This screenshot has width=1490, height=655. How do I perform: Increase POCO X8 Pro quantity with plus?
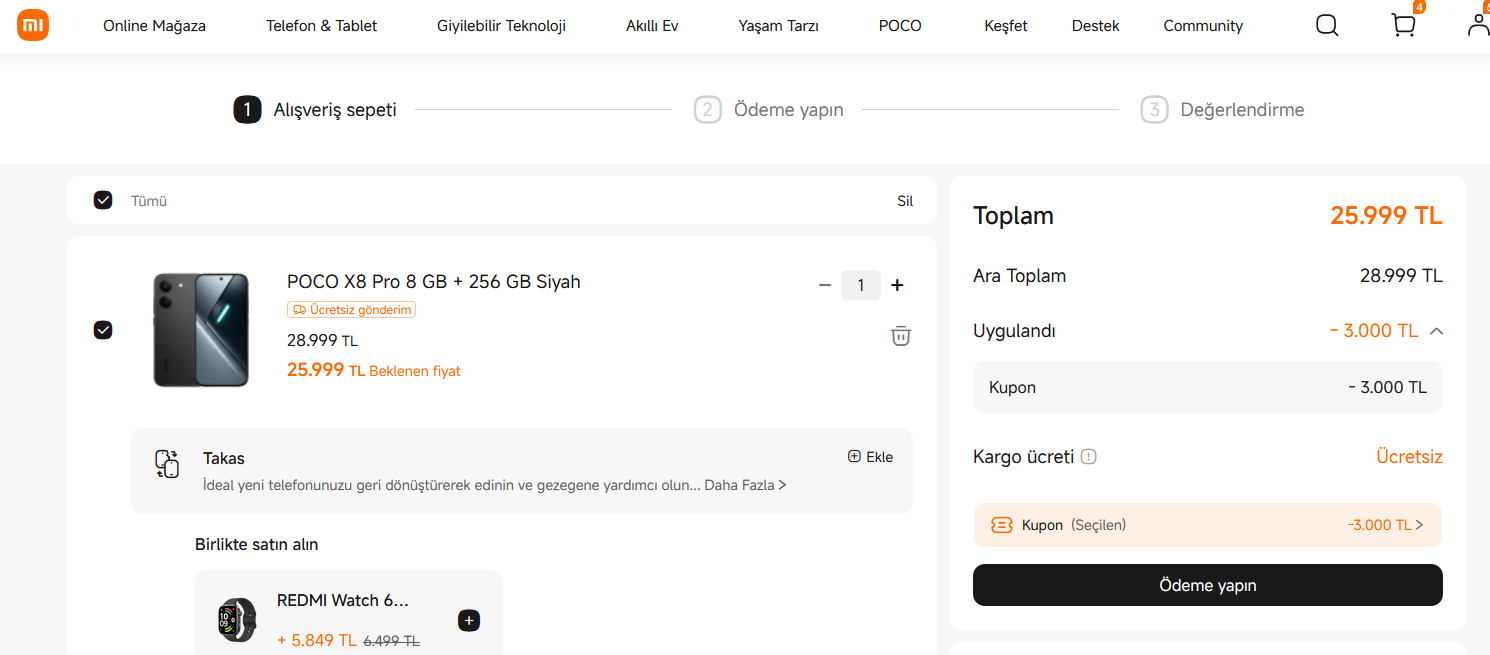897,285
